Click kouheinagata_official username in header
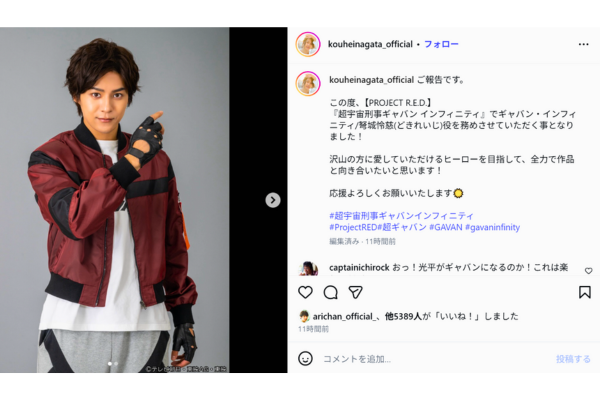This screenshot has height=400, width=600. tap(370, 44)
